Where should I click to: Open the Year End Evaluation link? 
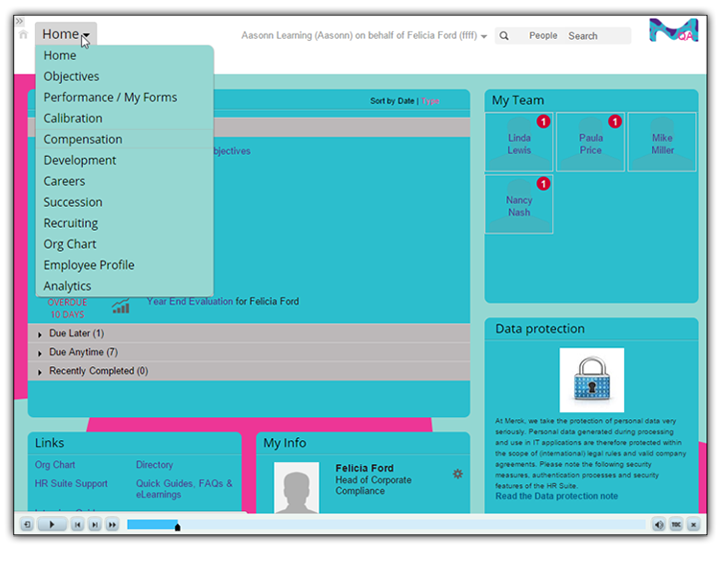pos(189,301)
